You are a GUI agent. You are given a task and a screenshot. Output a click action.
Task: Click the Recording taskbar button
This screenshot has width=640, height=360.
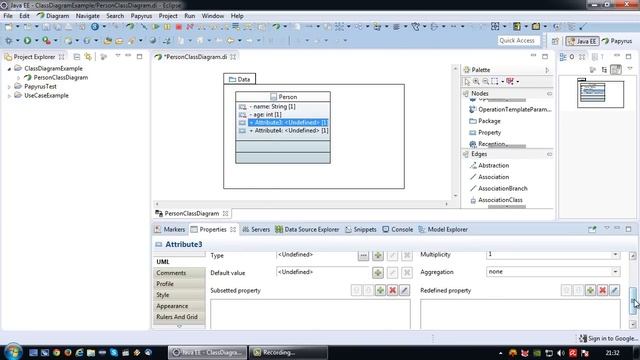[289, 352]
